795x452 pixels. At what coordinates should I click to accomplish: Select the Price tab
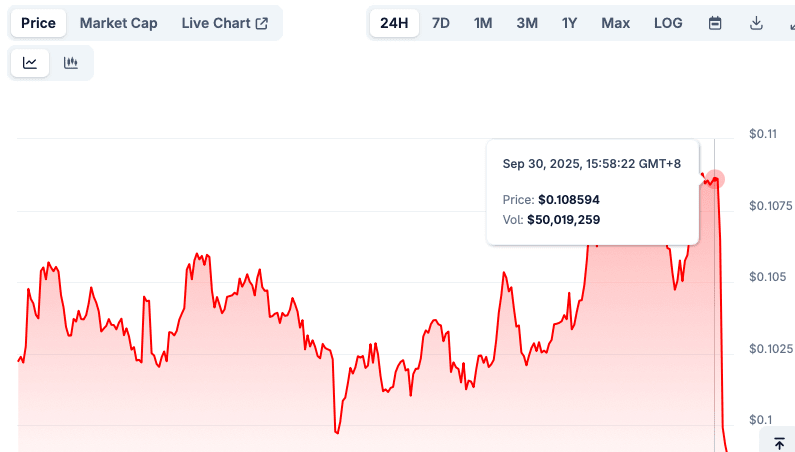pos(38,23)
